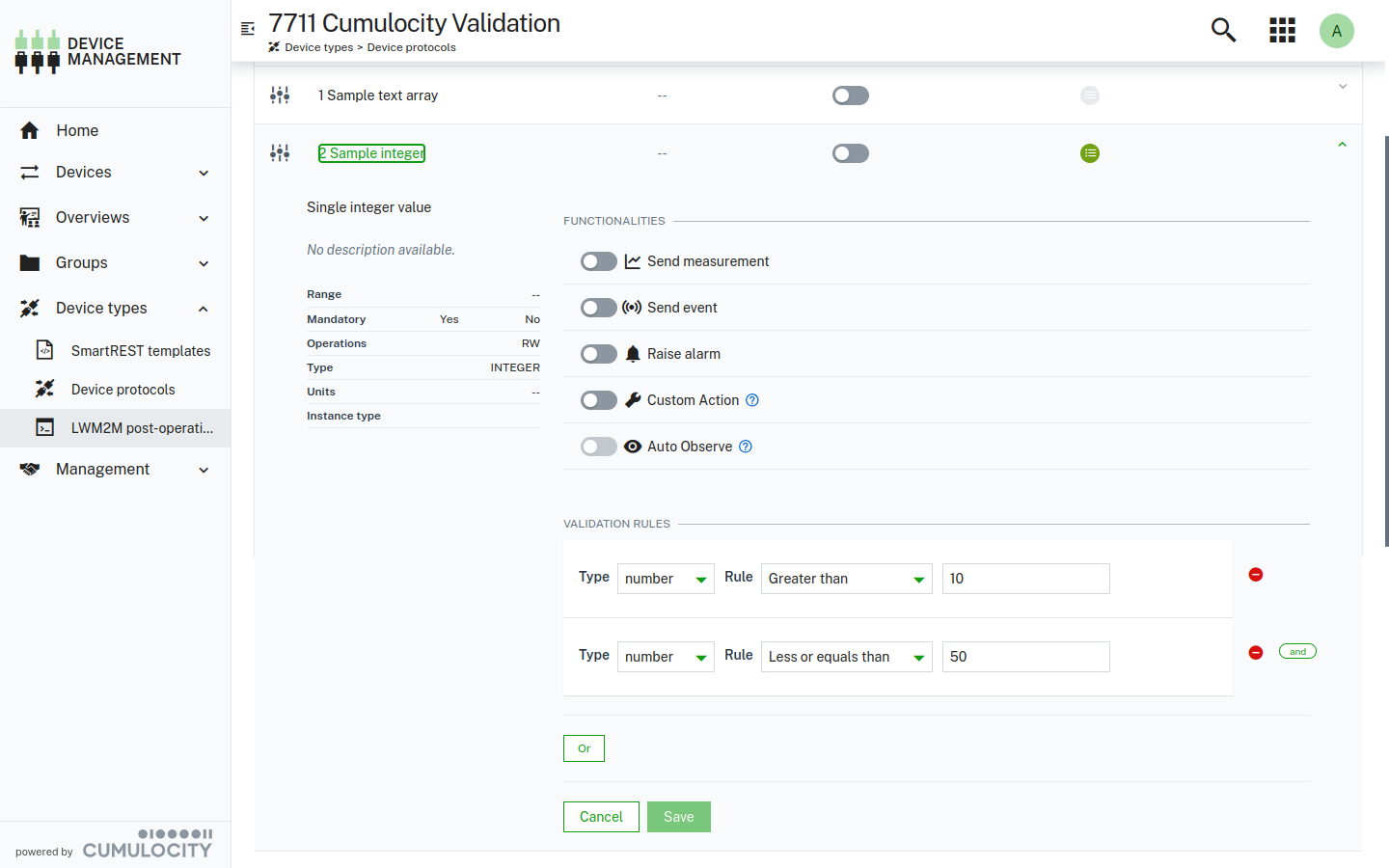1389x868 pixels.
Task: Click the green list icon next to Sample integer
Action: point(1090,152)
